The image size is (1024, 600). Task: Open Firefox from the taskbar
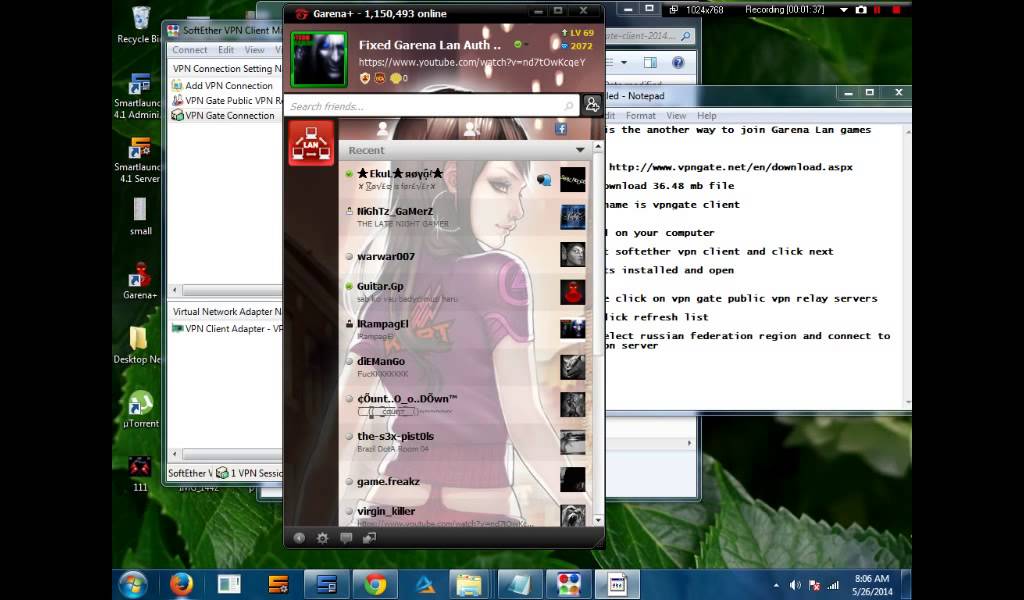182,584
